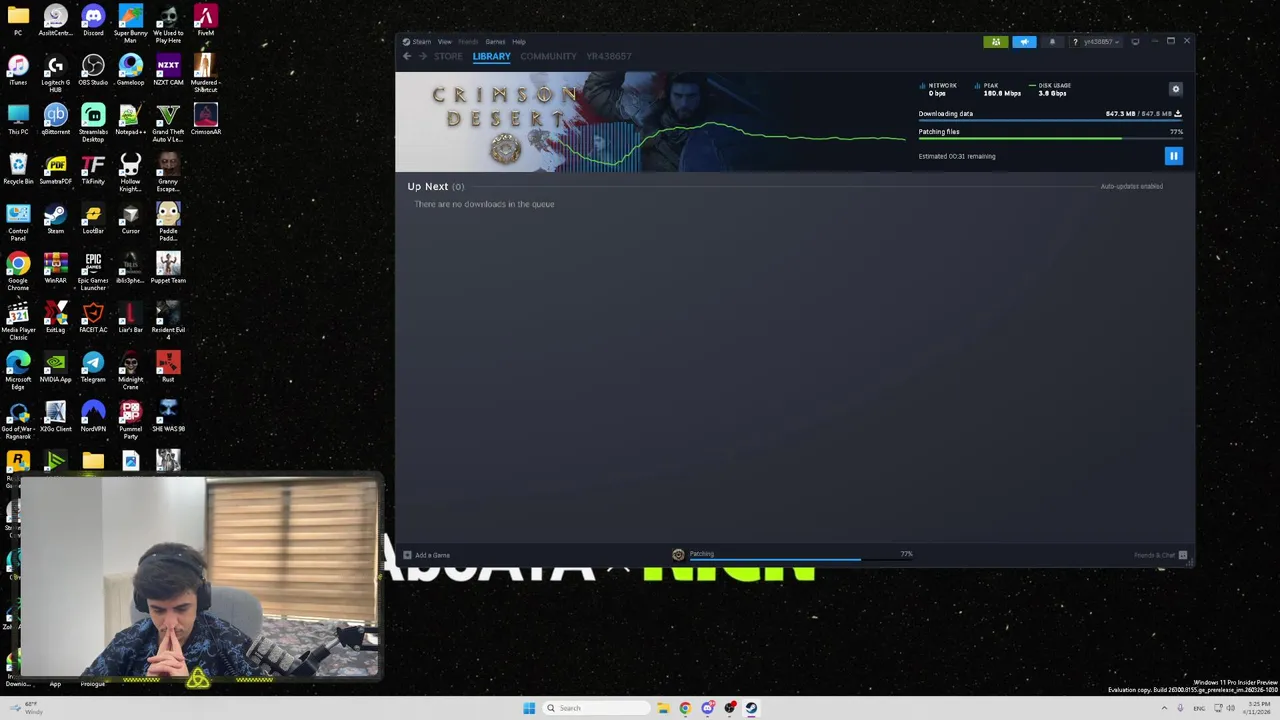Select the FiveM desktop icon

[205, 20]
